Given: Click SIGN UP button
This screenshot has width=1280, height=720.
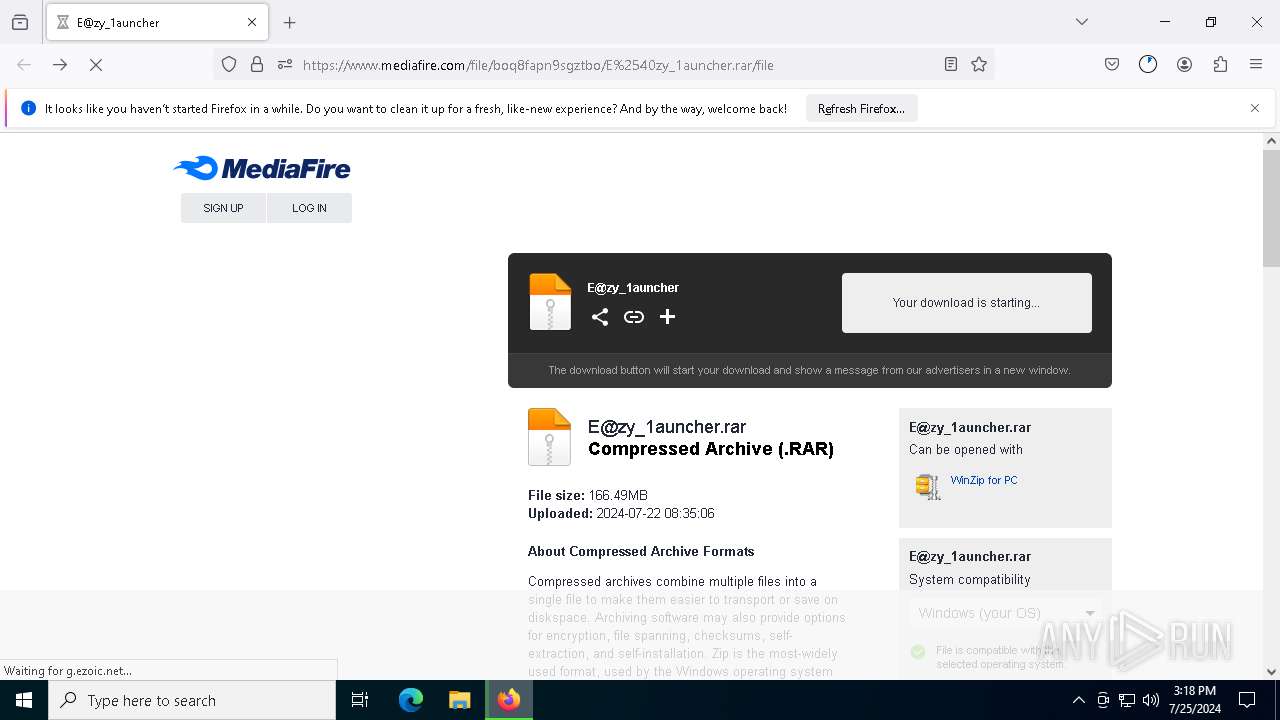Looking at the screenshot, I should click(x=223, y=208).
